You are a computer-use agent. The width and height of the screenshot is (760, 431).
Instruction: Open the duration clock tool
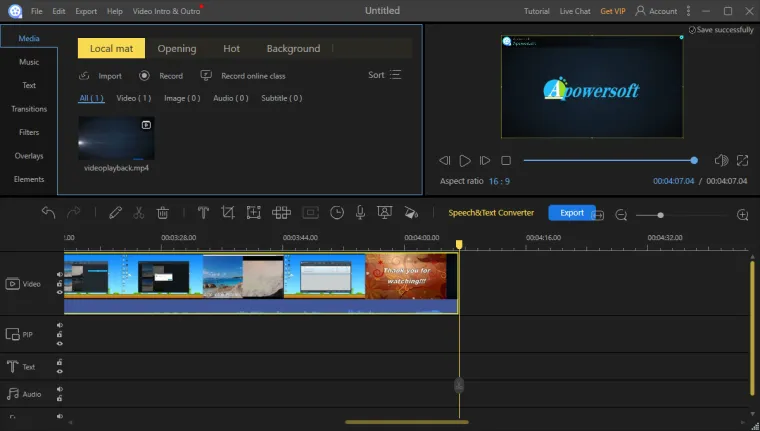pyautogui.click(x=337, y=213)
